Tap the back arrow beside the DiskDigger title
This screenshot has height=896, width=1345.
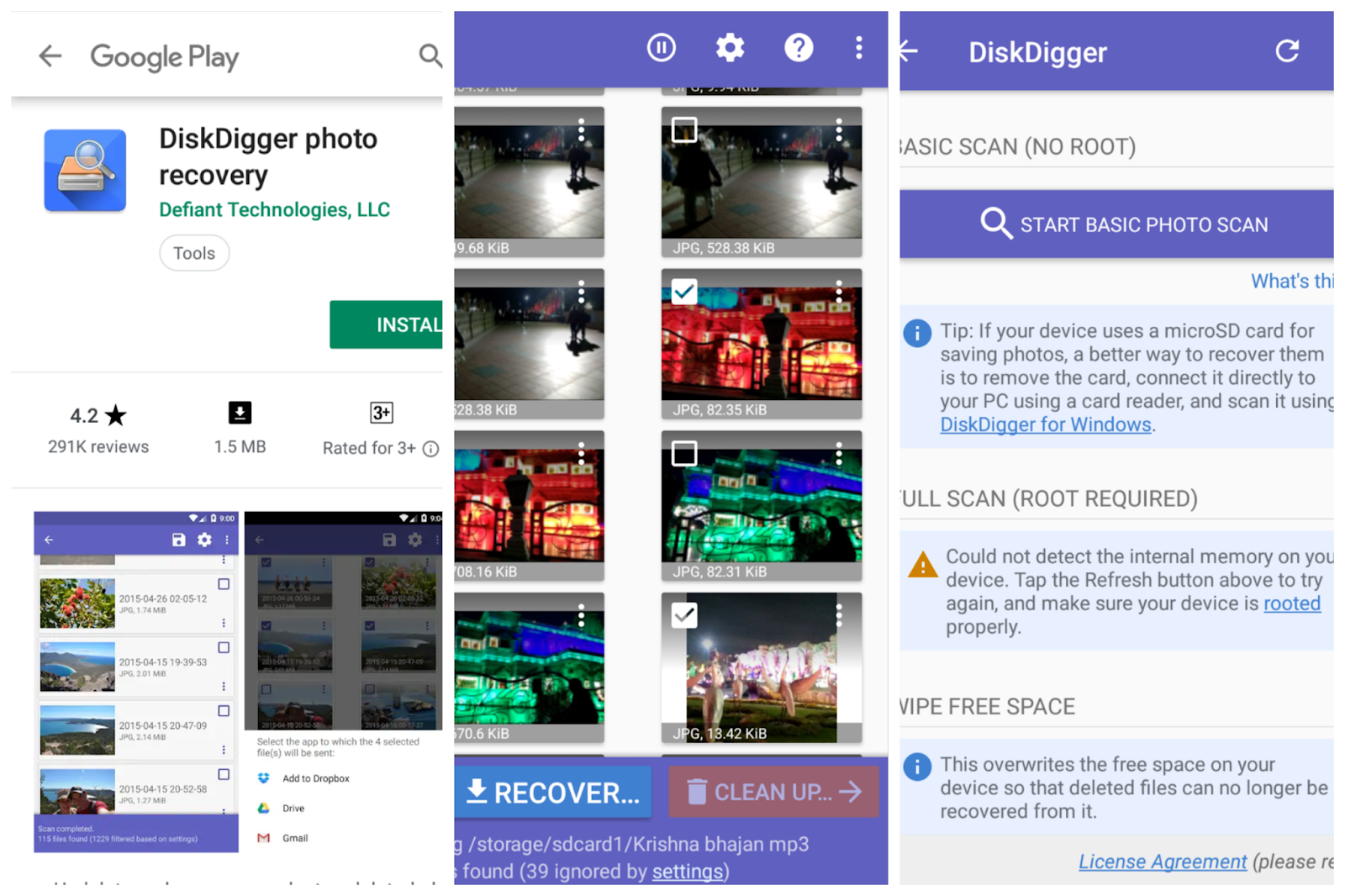(x=908, y=52)
